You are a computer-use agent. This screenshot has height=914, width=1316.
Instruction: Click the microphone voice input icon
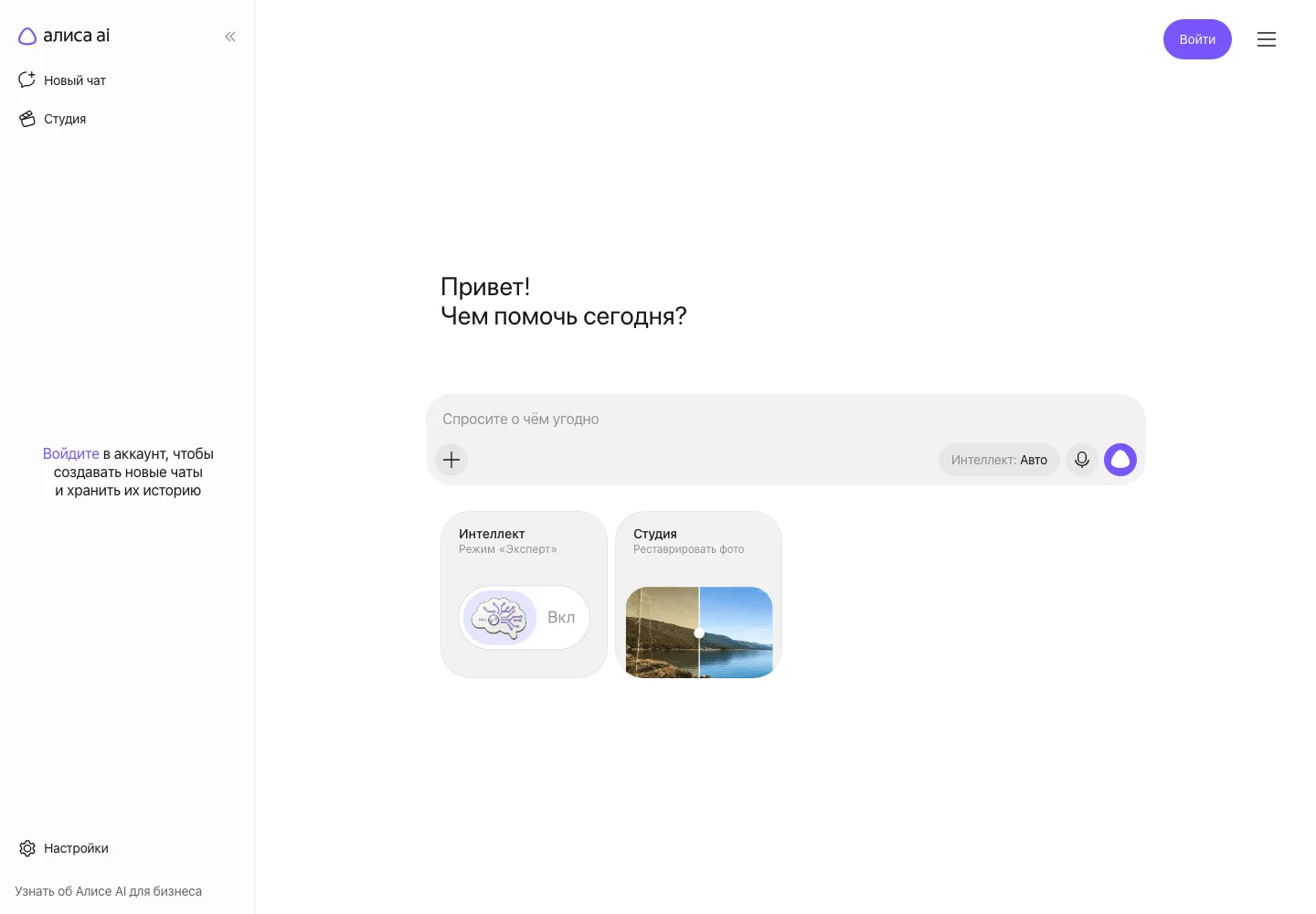(1082, 460)
